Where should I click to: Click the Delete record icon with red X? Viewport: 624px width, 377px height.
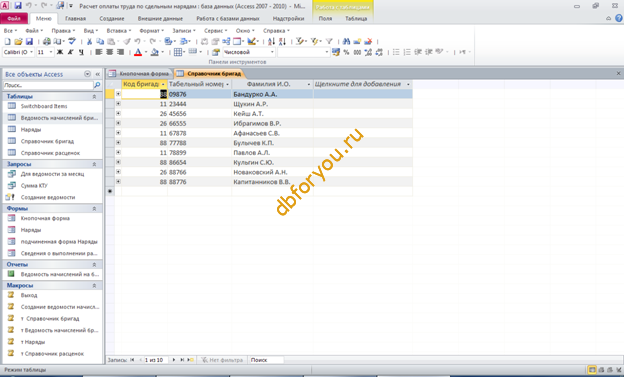coord(368,41)
